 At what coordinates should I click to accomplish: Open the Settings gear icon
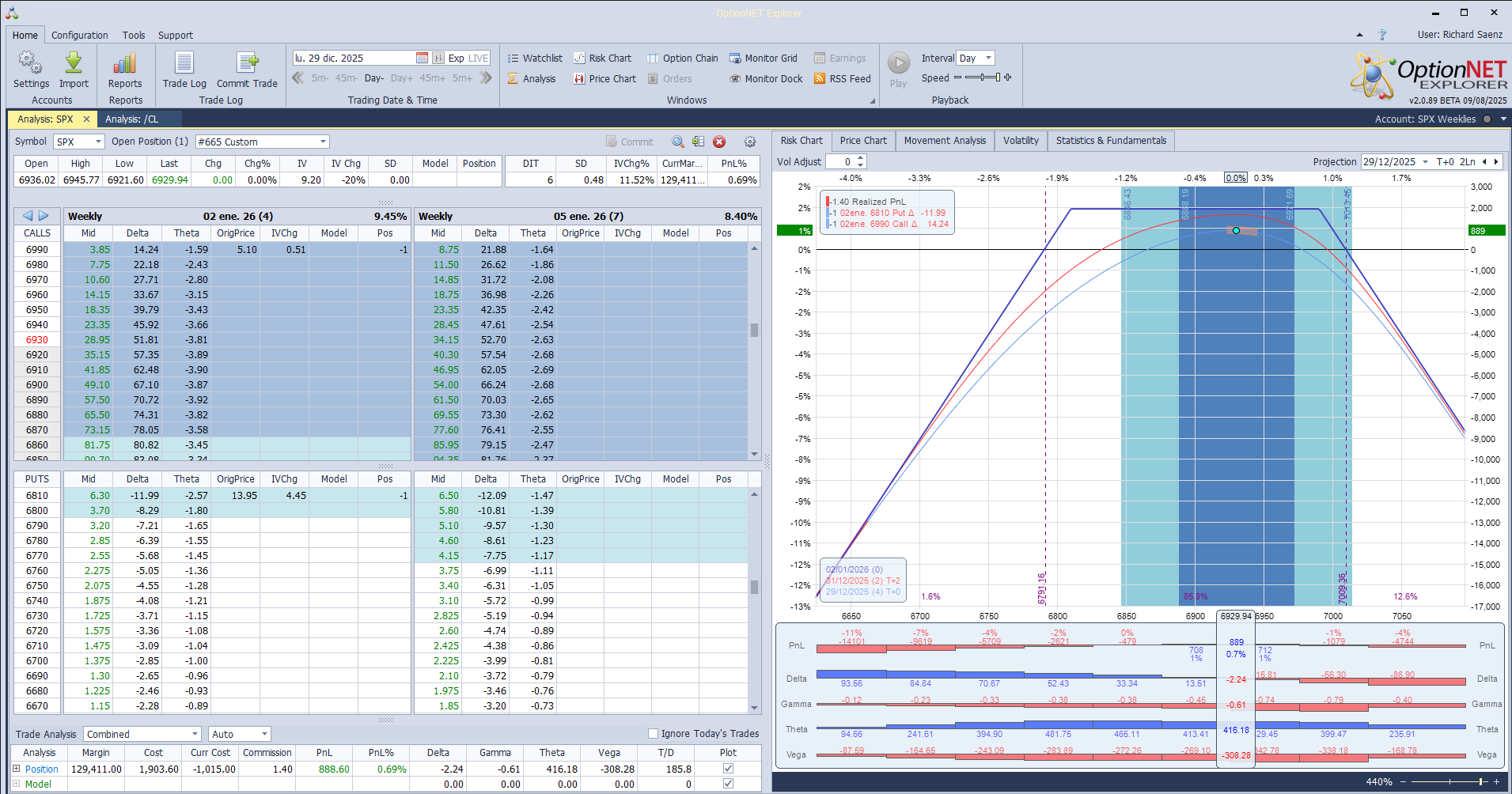click(31, 64)
